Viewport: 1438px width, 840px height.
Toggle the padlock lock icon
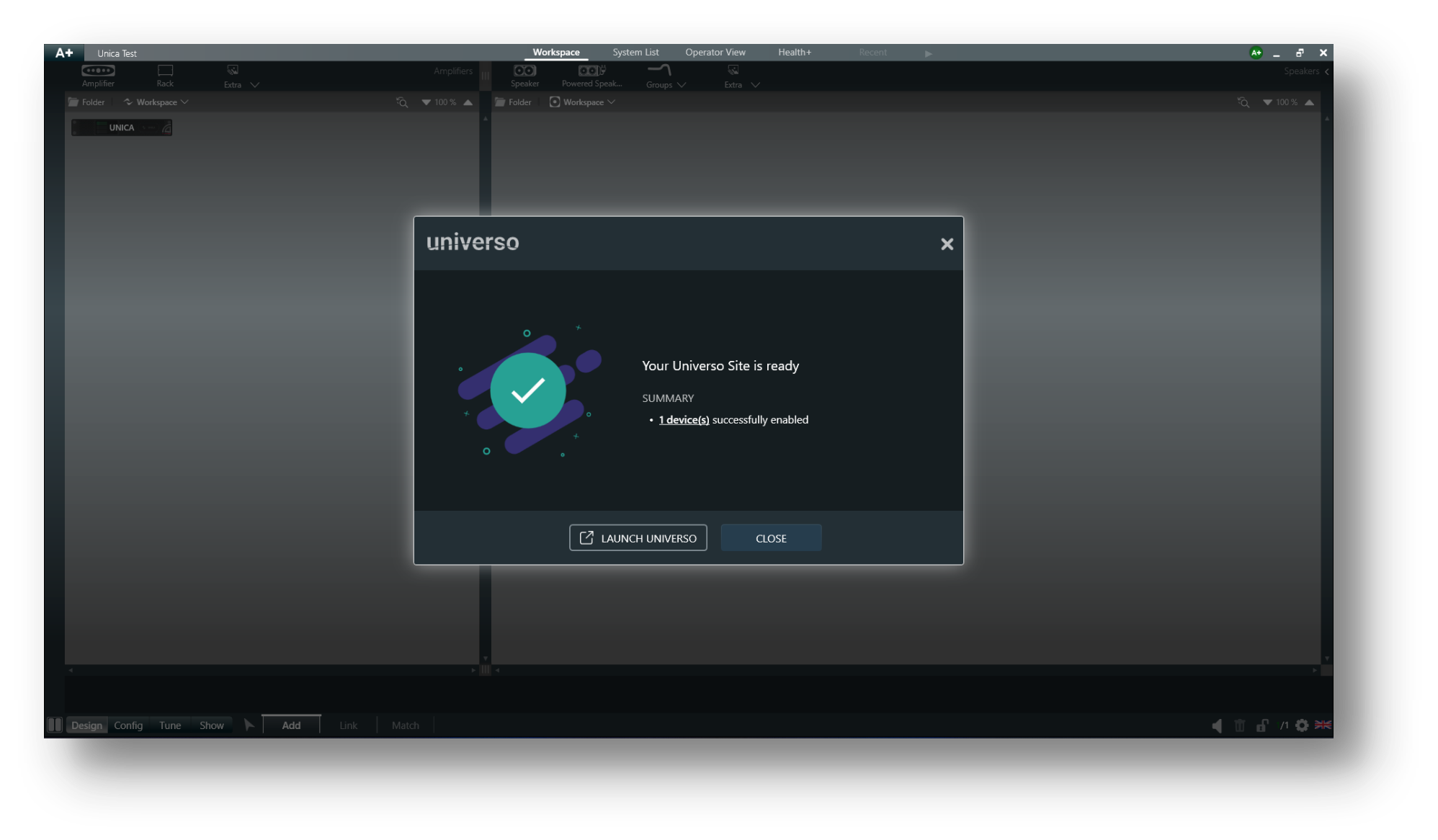click(1262, 725)
